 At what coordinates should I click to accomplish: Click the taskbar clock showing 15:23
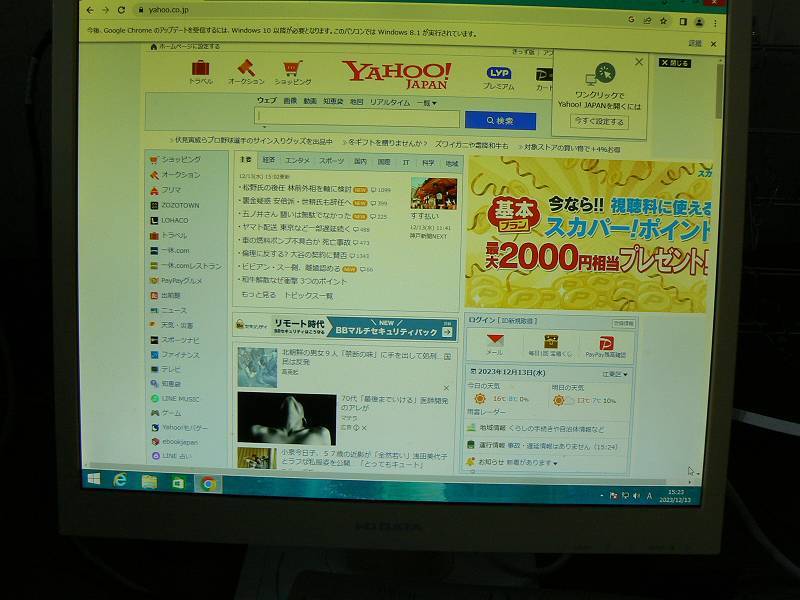674,496
